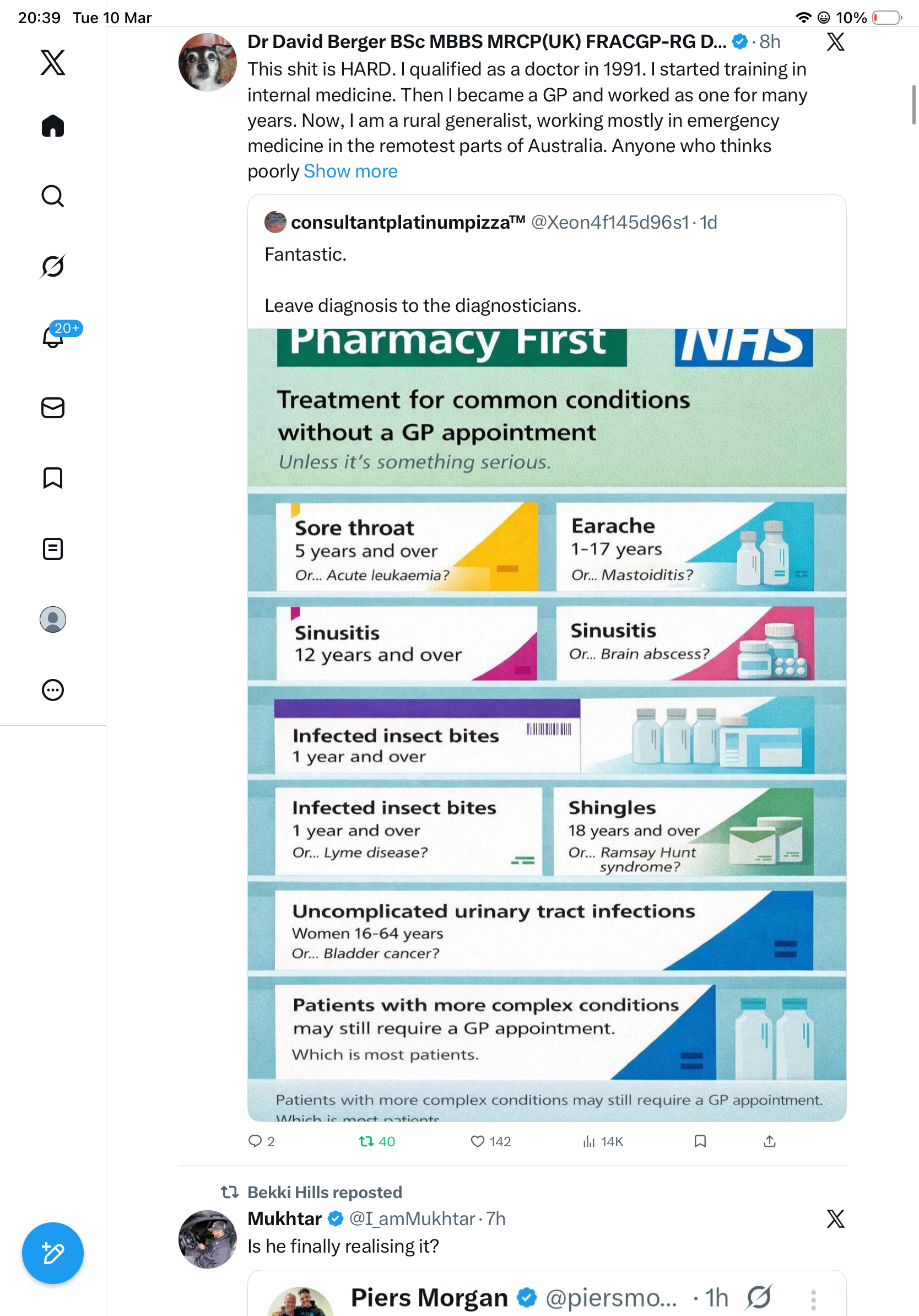This screenshot has width=919, height=1316.
Task: Open the Pharmacy First NHS image
Action: [547, 725]
